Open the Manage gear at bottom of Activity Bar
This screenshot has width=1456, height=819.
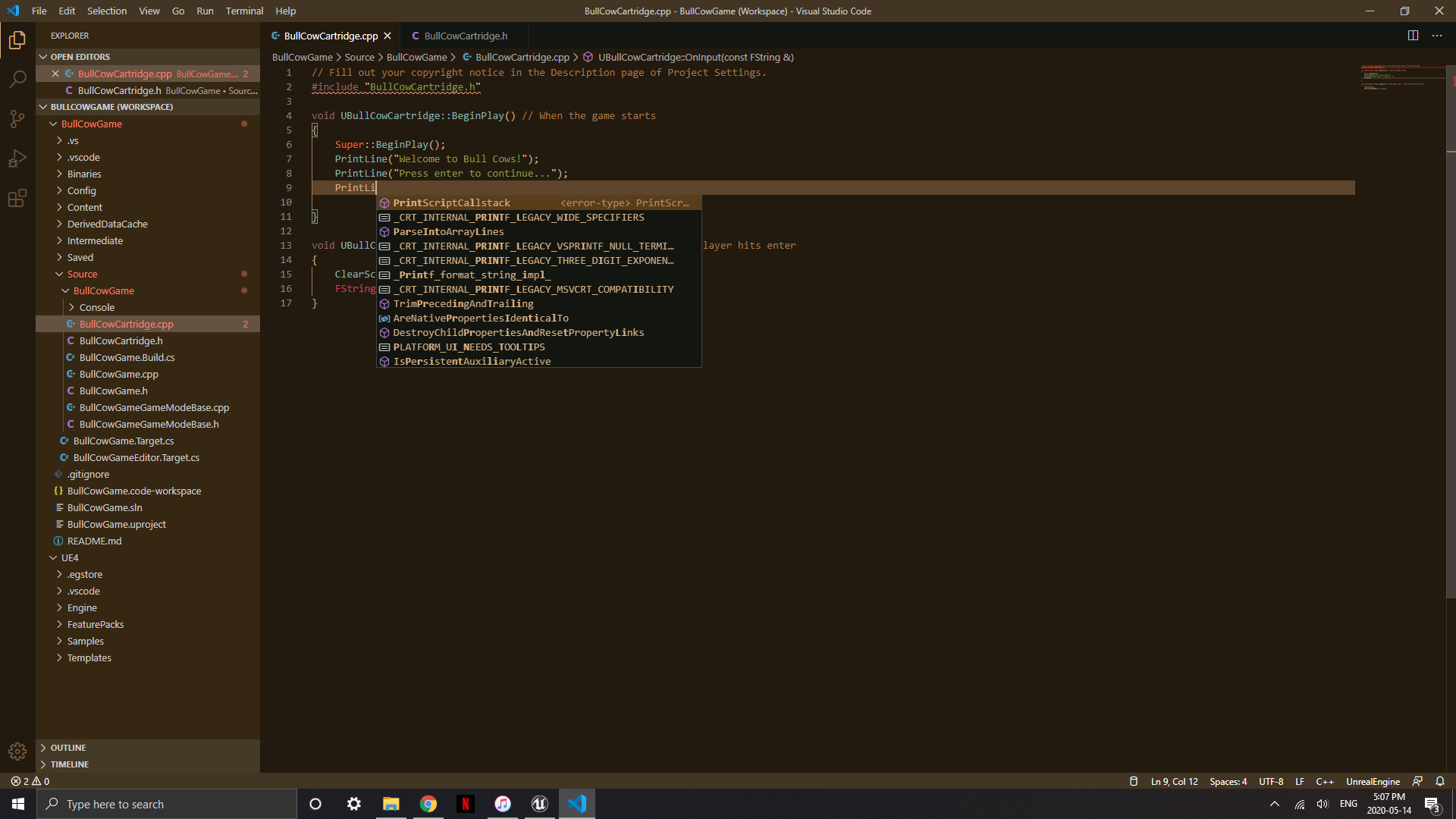(x=17, y=752)
